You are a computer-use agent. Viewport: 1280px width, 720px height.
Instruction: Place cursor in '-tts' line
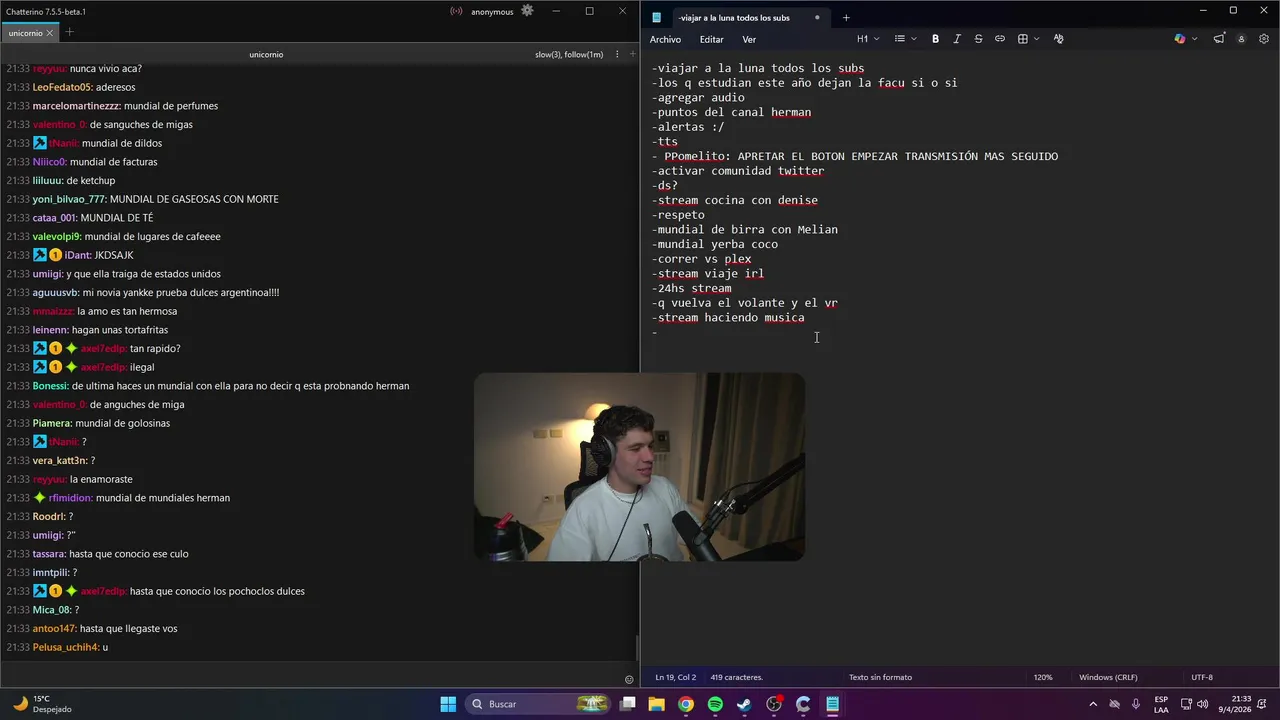coord(665,142)
